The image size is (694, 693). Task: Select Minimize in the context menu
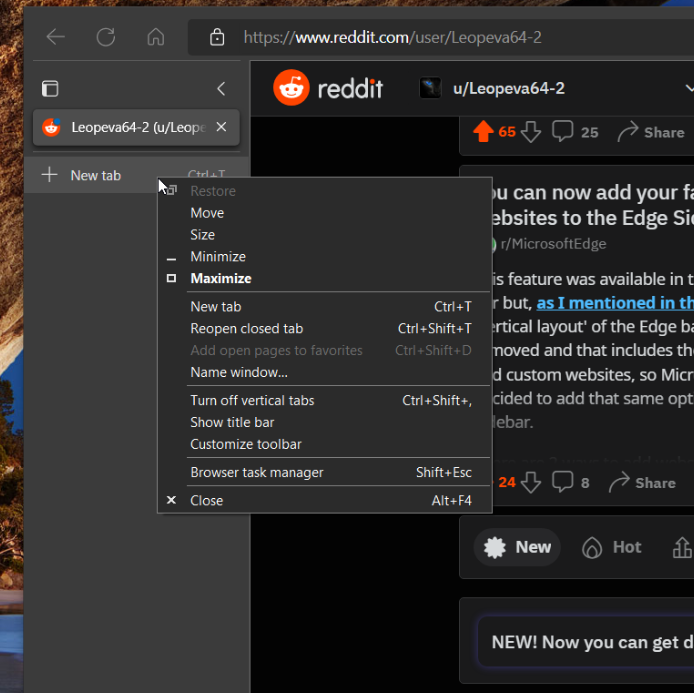click(x=324, y=257)
